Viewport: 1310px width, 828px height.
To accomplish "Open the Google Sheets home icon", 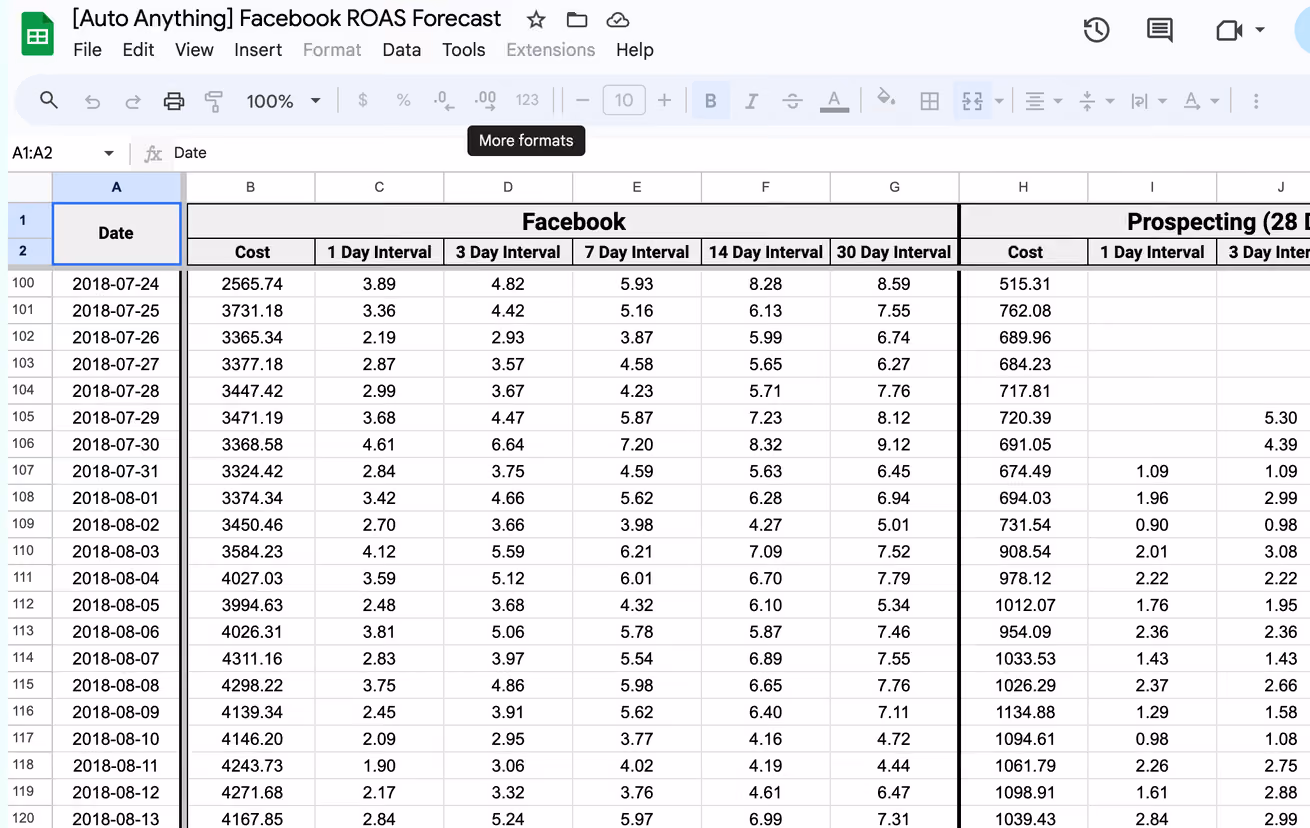I will (38, 35).
